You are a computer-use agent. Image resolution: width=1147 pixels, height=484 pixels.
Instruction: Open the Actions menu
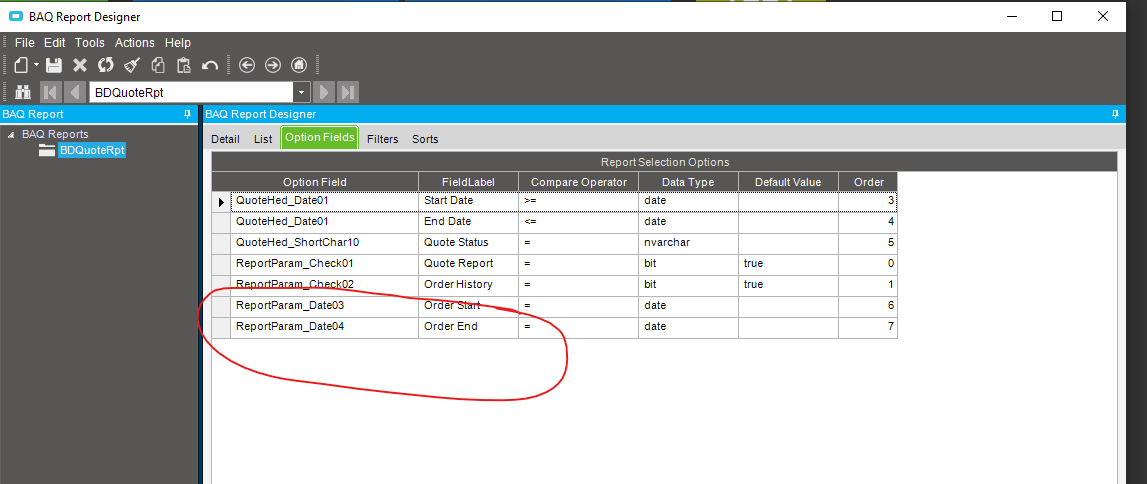point(135,42)
